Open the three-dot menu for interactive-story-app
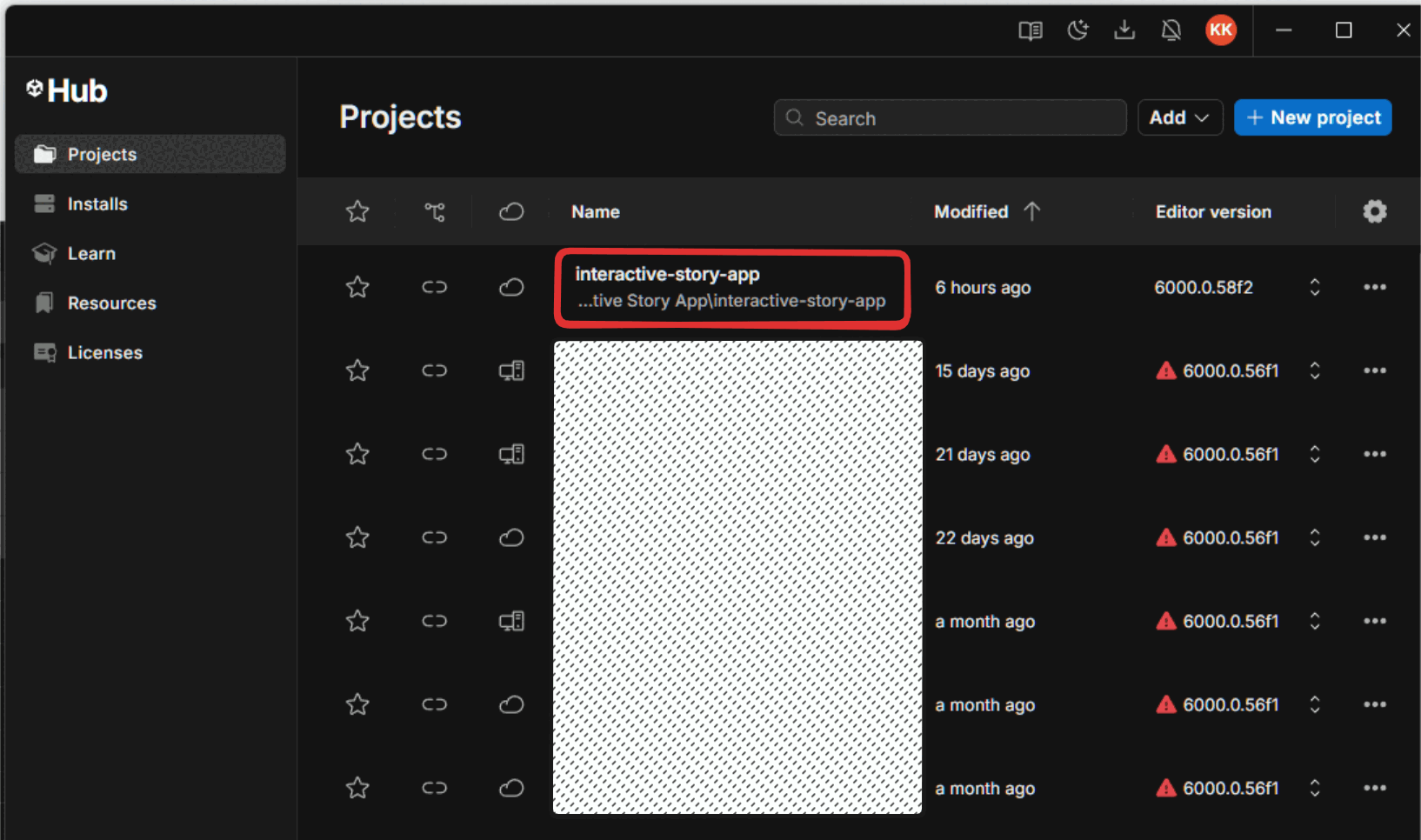The width and height of the screenshot is (1421, 840). point(1375,287)
